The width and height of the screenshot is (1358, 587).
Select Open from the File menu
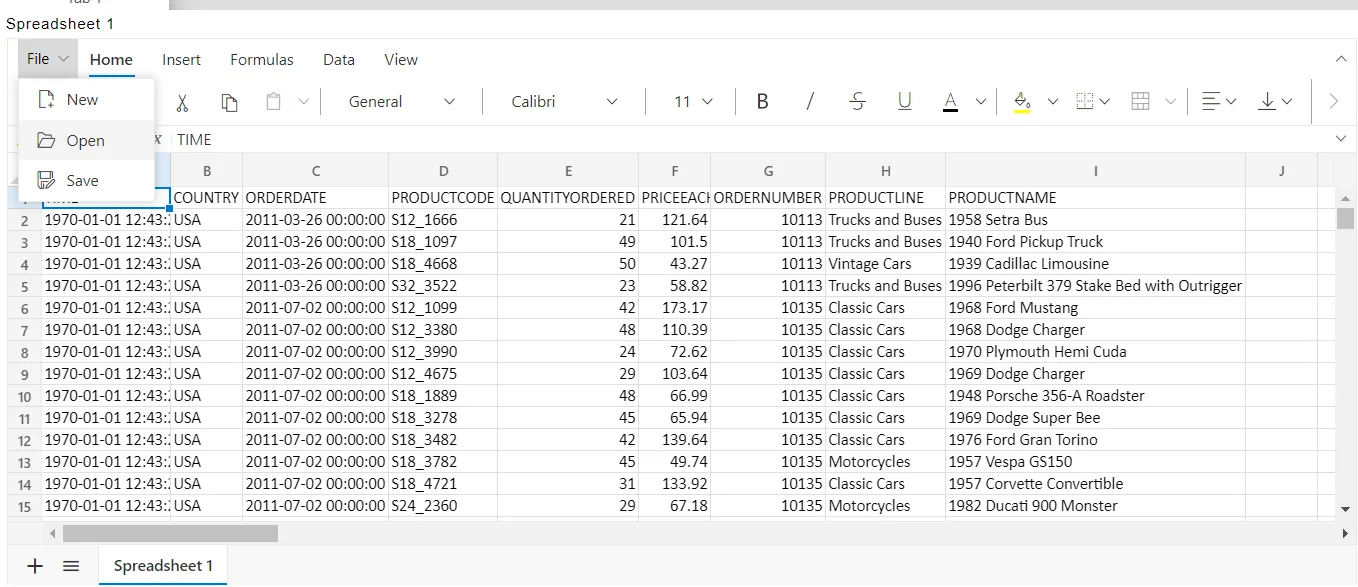click(86, 141)
